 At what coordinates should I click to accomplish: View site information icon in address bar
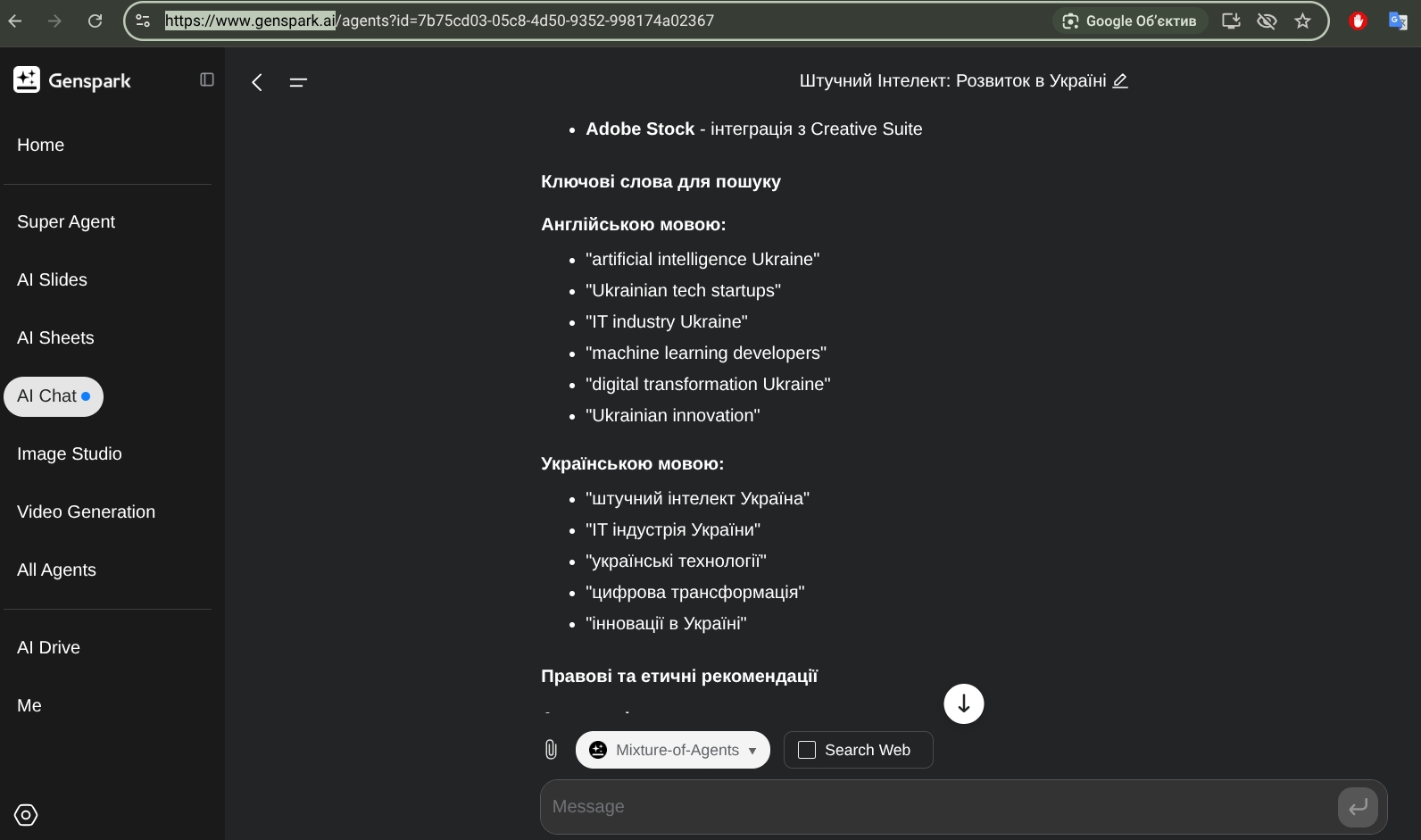(x=143, y=21)
